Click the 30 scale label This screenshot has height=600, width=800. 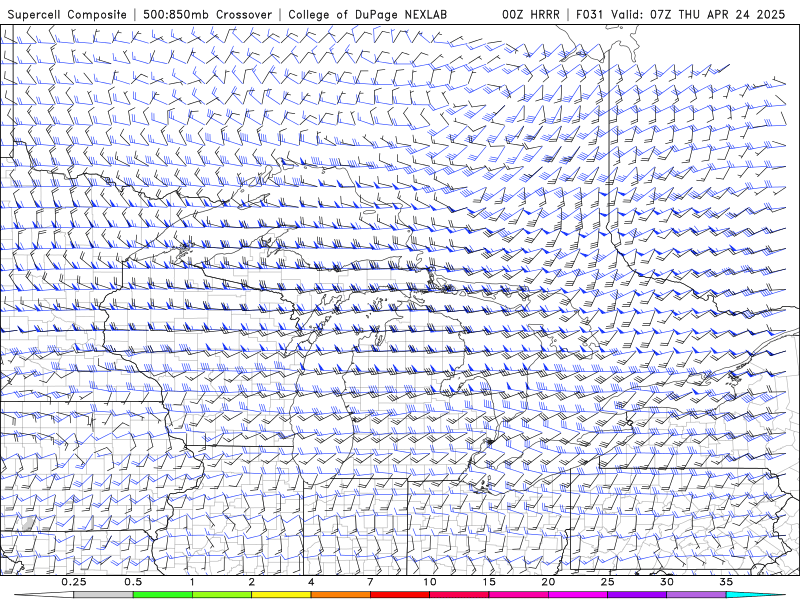coord(667,582)
